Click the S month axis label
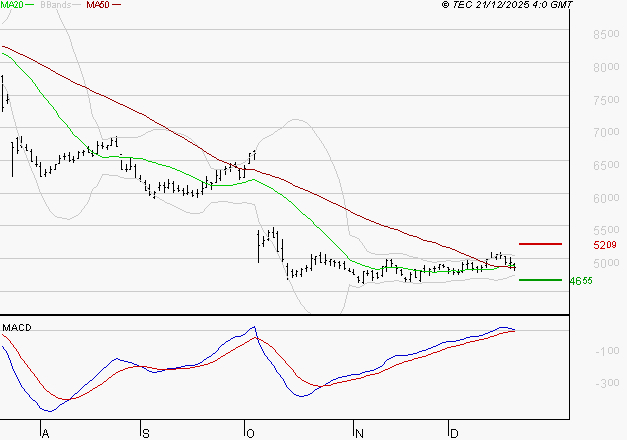The height and width of the screenshot is (440, 627). (146, 434)
